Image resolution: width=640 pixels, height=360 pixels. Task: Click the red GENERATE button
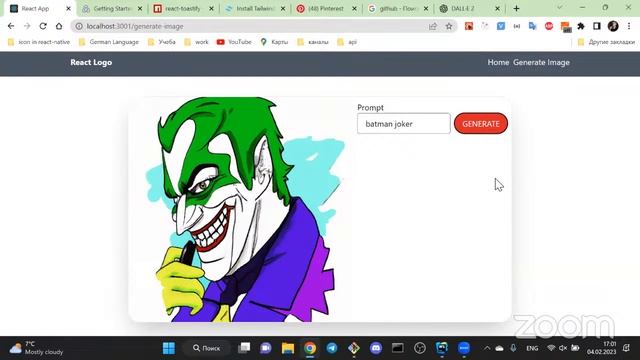pos(481,124)
